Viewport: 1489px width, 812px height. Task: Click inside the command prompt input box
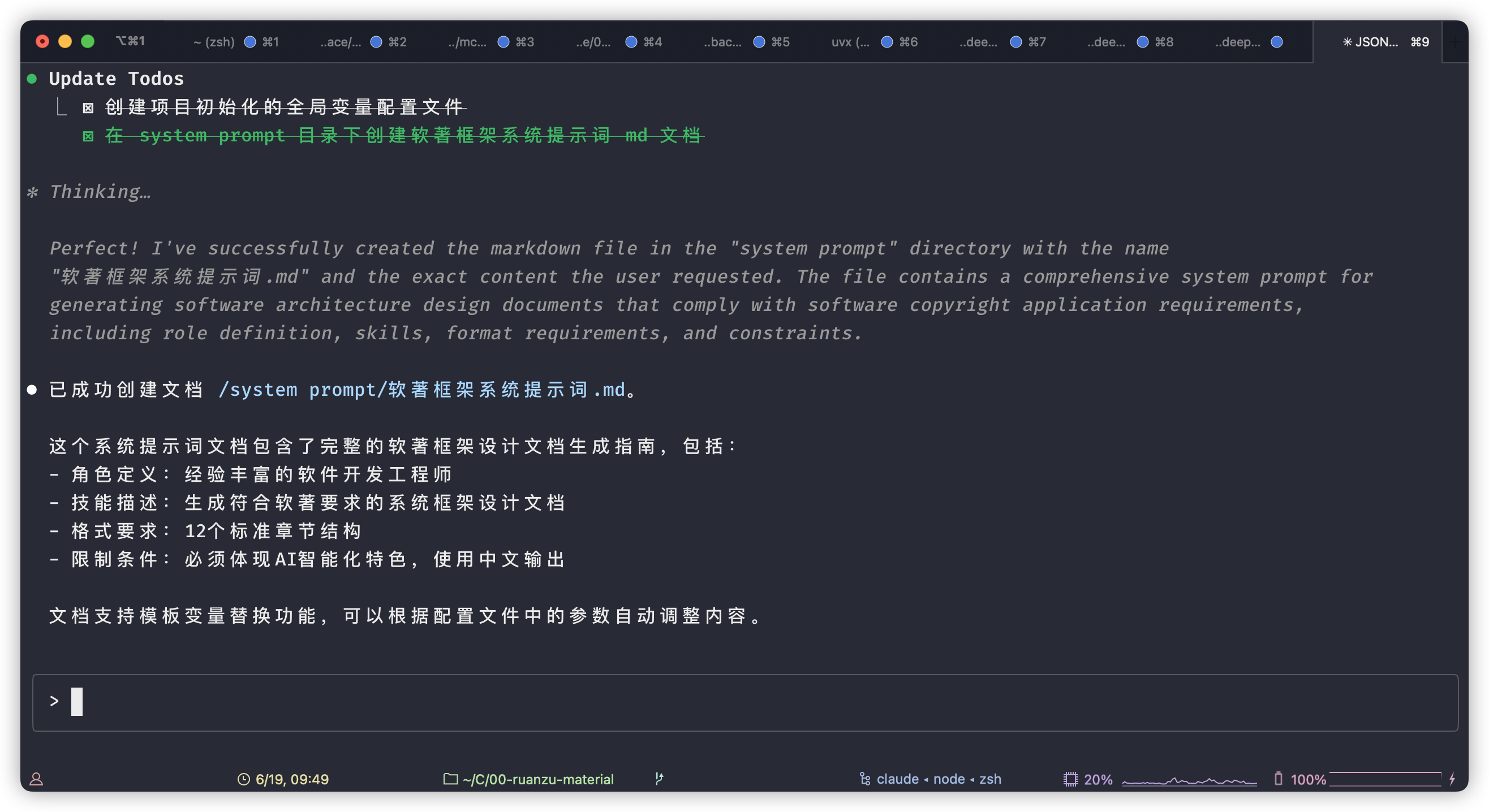(744, 702)
